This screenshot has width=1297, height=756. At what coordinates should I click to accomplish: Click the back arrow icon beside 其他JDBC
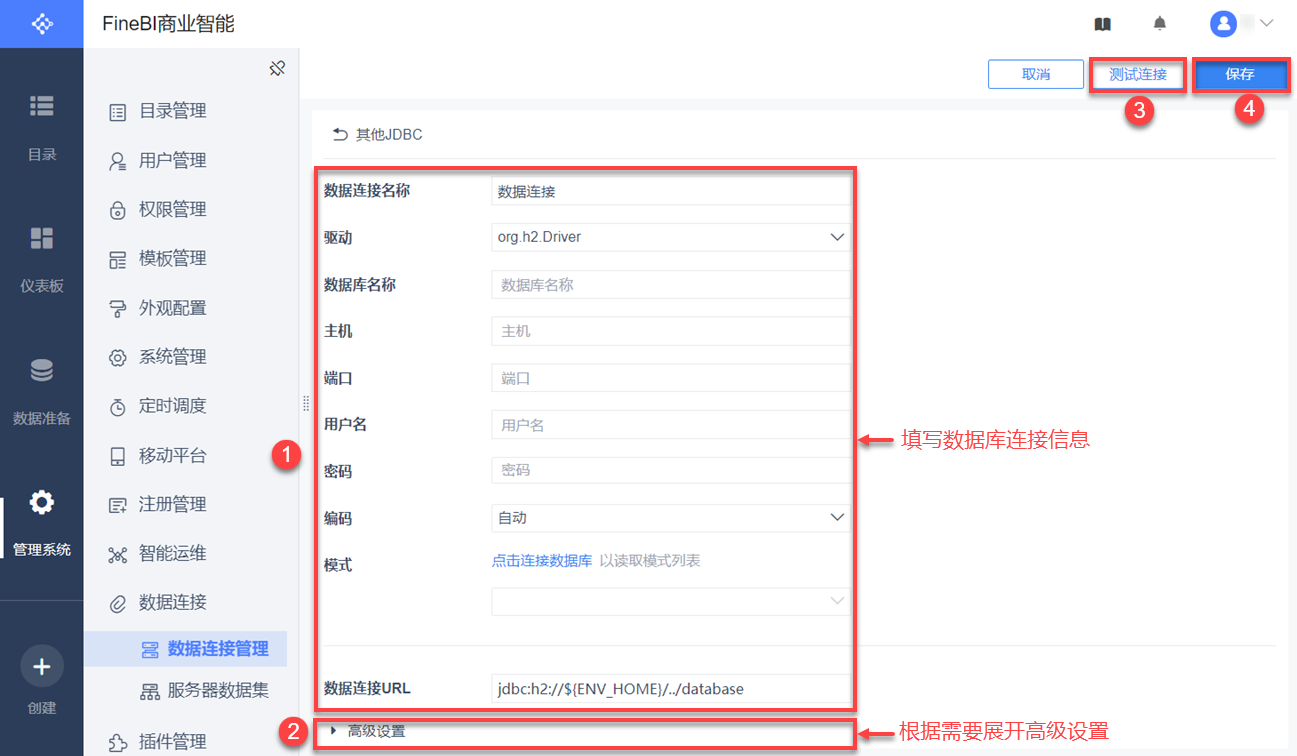340,134
